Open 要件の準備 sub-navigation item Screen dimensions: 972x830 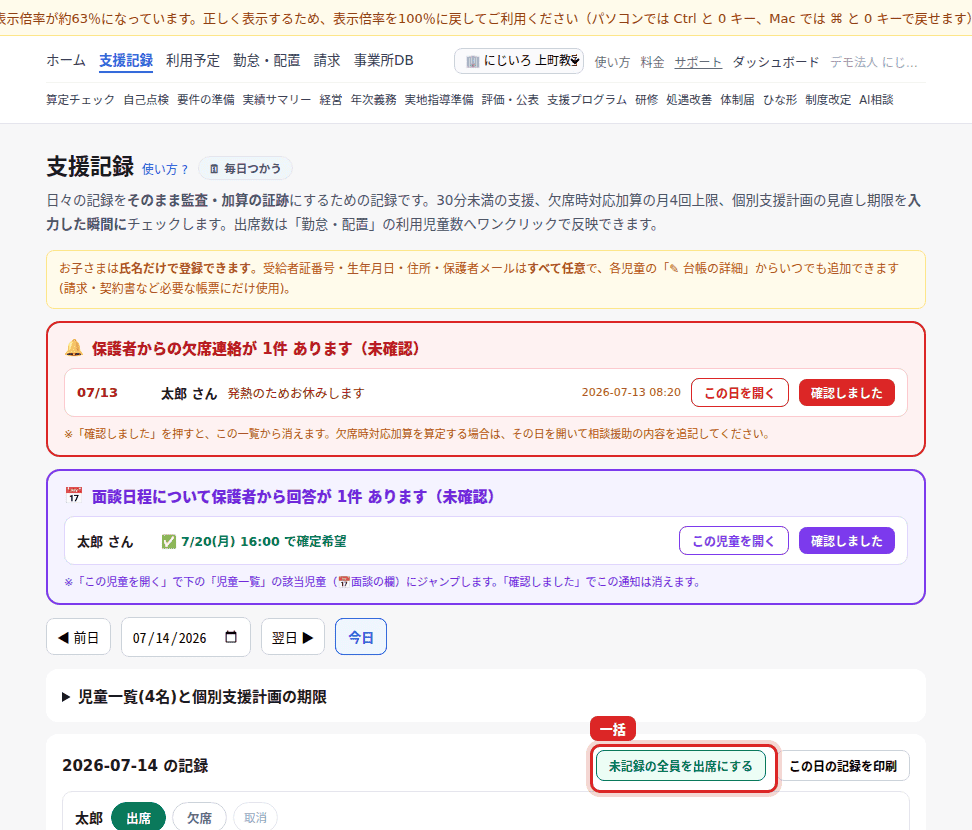tap(206, 100)
